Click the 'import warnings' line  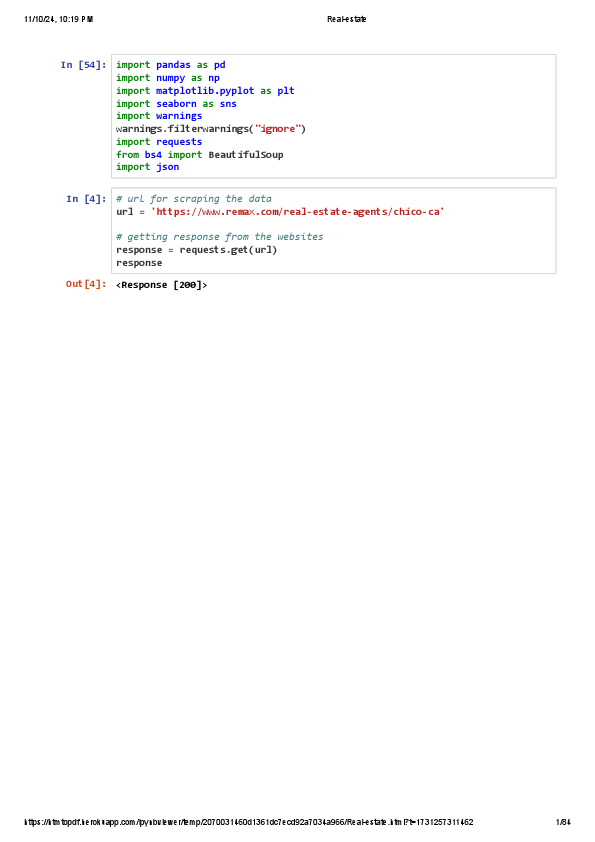pos(159,116)
